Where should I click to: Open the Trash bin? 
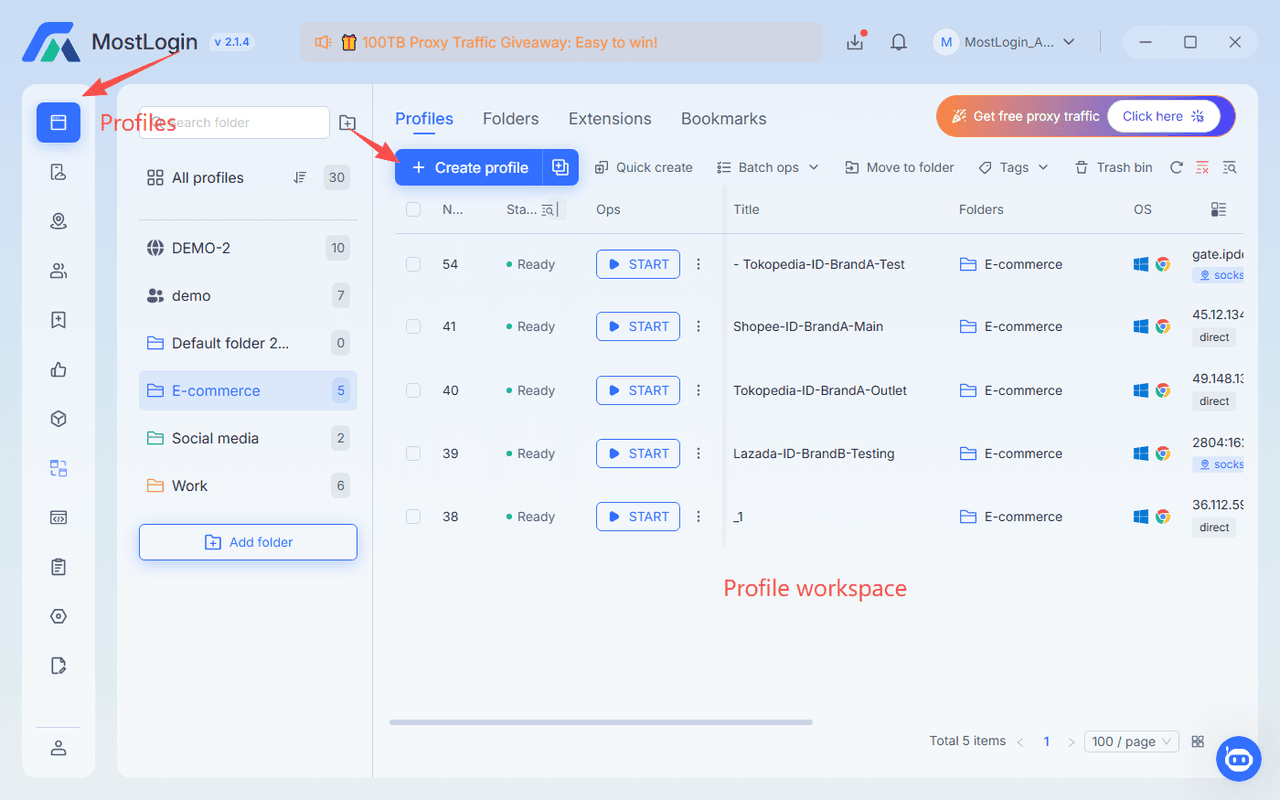1113,167
